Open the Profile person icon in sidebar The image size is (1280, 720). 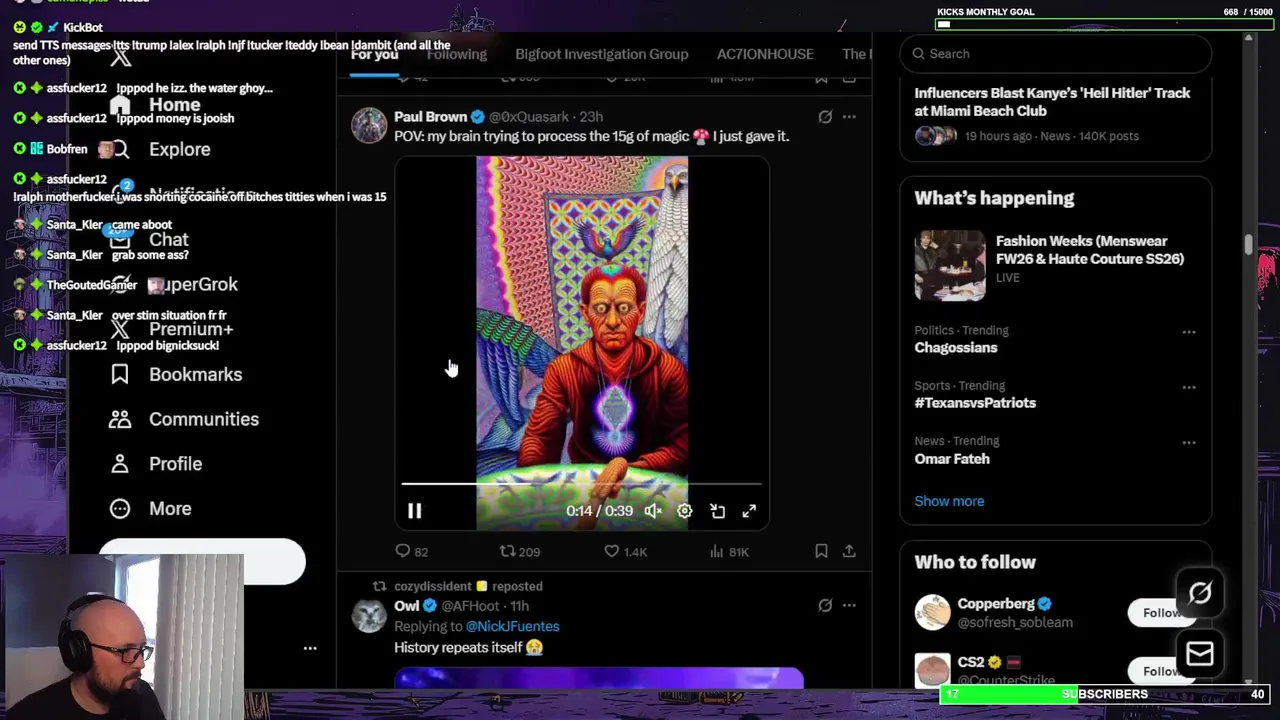120,464
